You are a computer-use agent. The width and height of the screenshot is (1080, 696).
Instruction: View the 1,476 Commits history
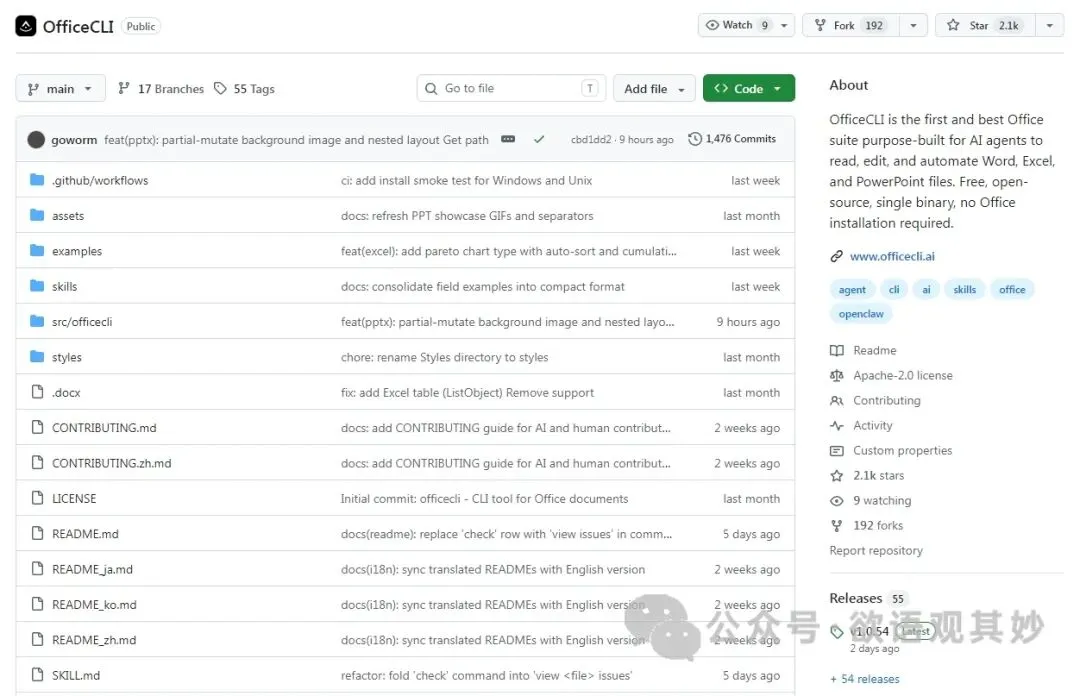pyautogui.click(x=732, y=139)
